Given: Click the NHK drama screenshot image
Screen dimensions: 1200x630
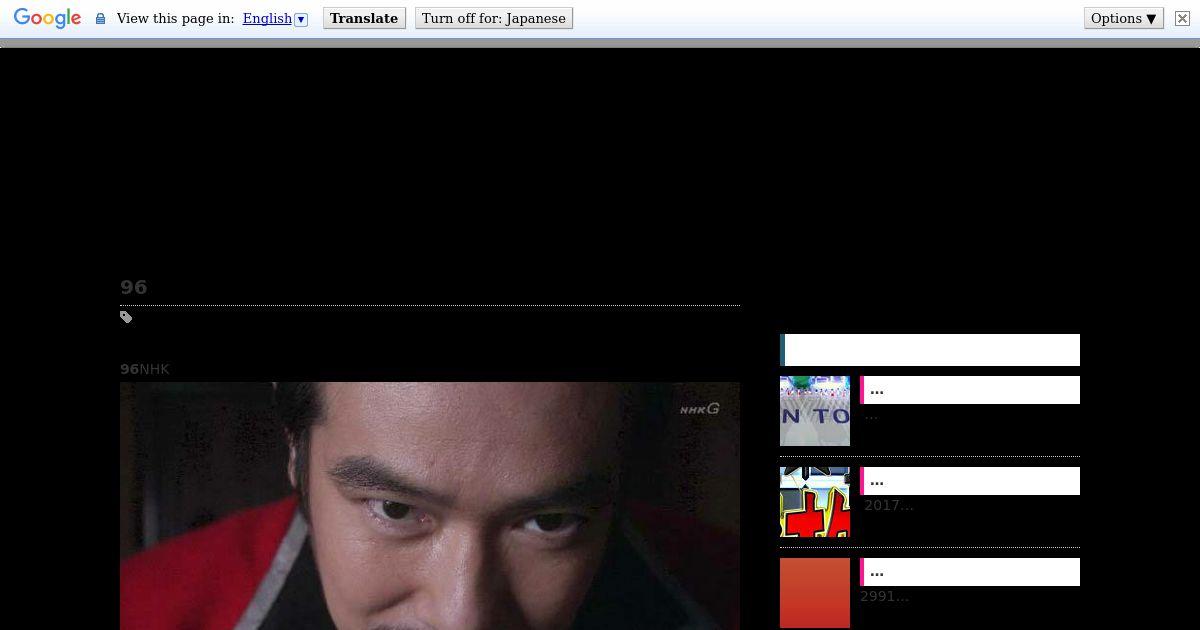Looking at the screenshot, I should pyautogui.click(x=430, y=506).
